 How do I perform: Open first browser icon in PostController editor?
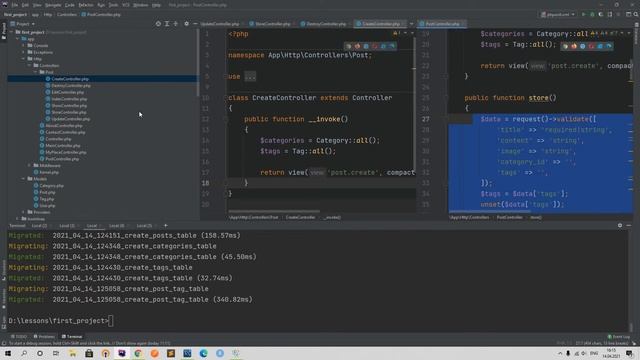(565, 46)
